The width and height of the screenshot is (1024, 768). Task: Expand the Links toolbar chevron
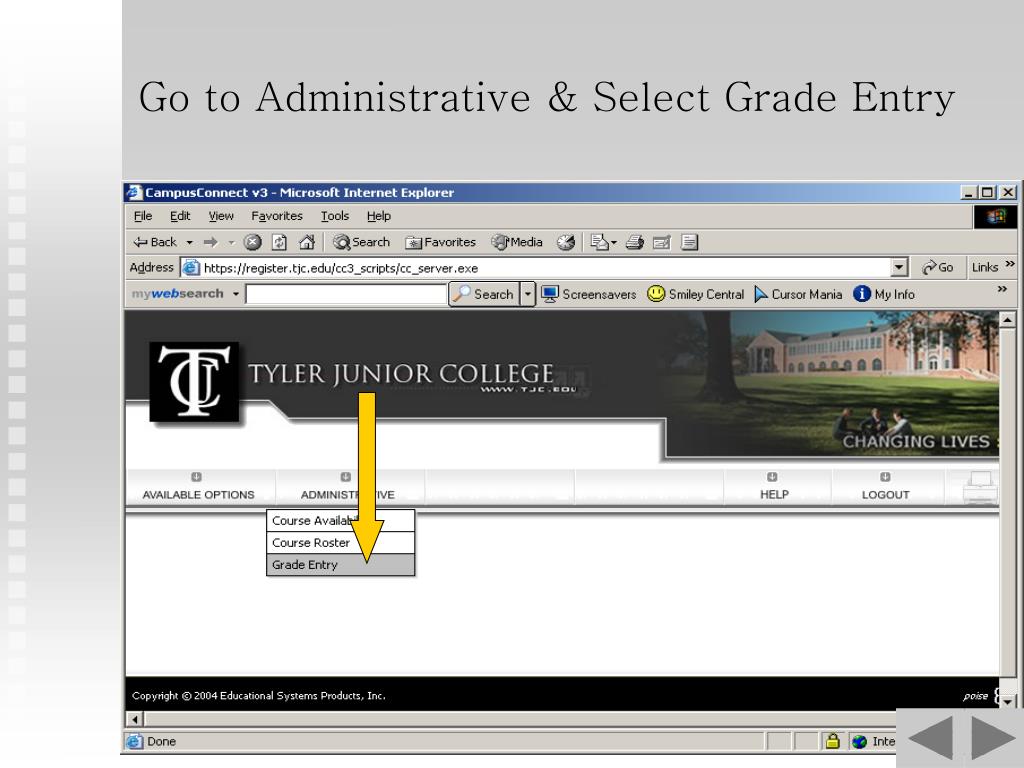[1010, 264]
